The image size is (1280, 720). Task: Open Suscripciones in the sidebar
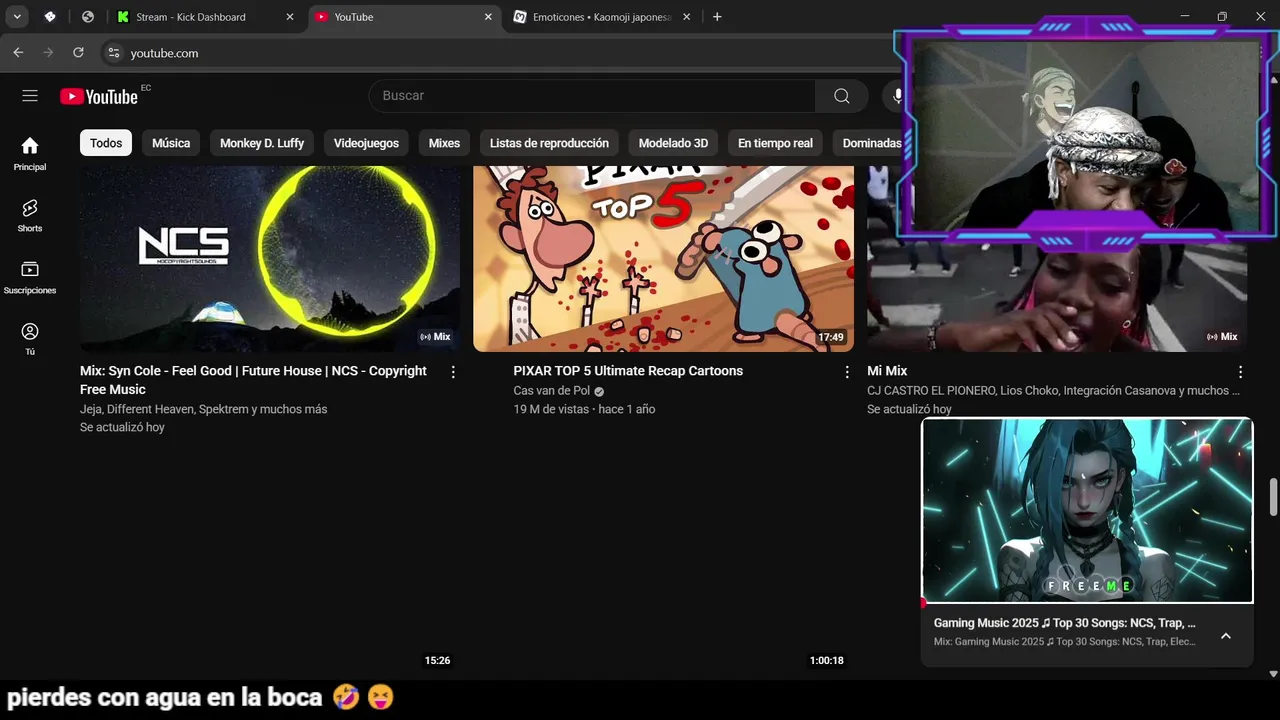click(30, 277)
